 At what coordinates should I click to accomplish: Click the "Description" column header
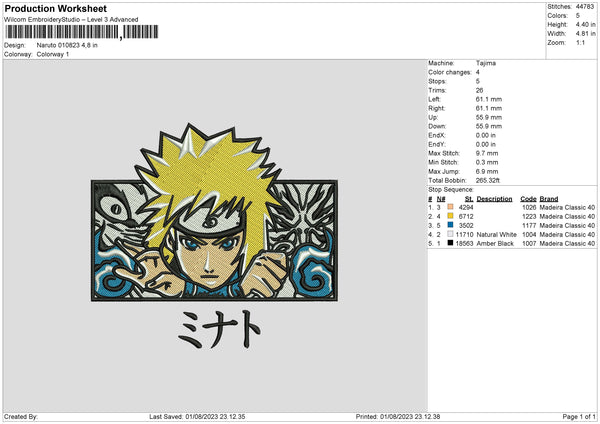(x=494, y=199)
